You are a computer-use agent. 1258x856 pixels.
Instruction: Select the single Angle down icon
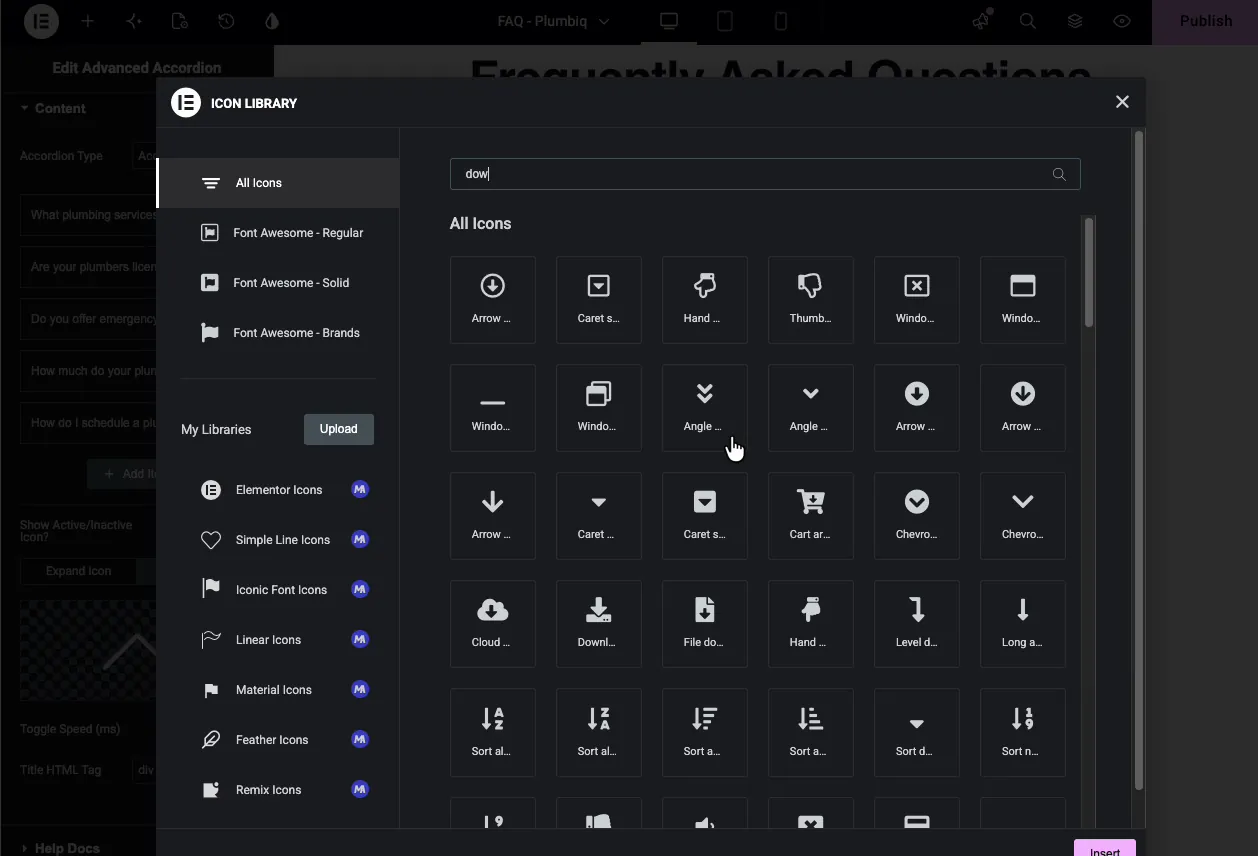(810, 408)
